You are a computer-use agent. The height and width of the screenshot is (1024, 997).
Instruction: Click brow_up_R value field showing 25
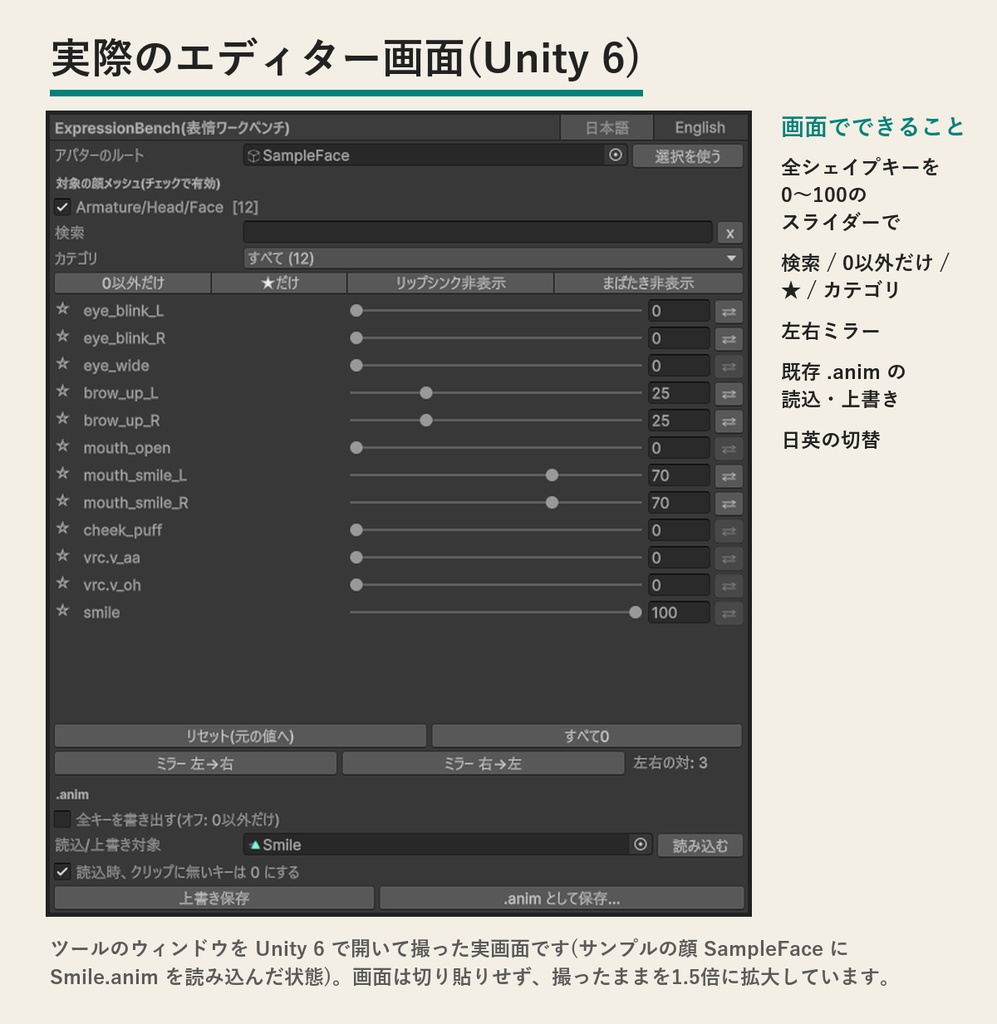[x=678, y=421]
